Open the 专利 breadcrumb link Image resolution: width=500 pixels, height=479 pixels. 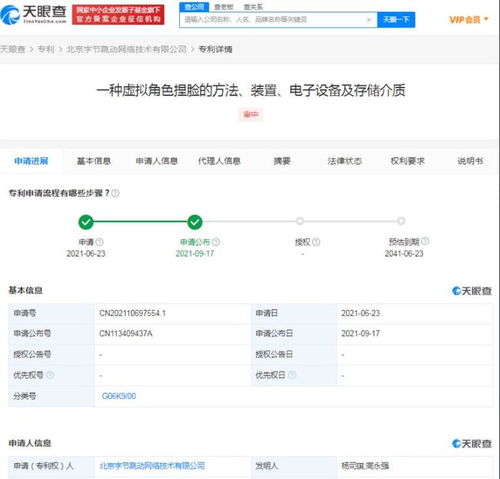[46, 49]
